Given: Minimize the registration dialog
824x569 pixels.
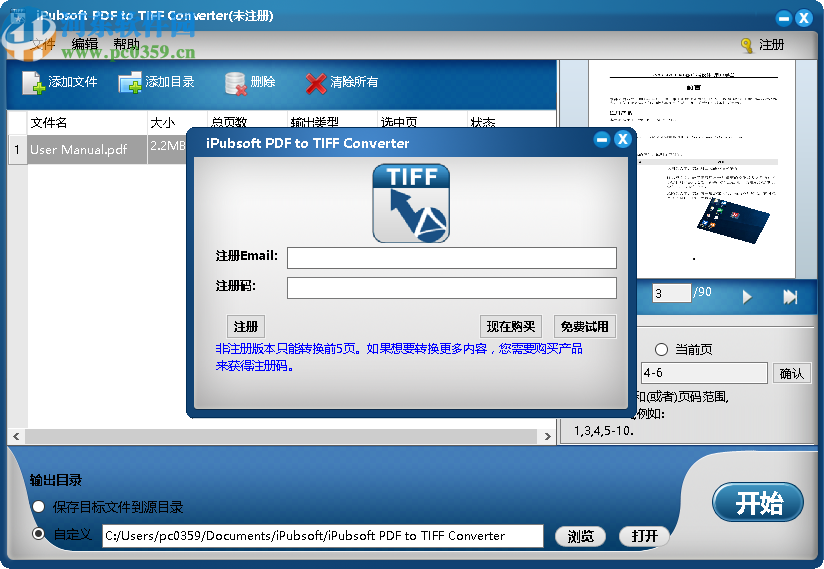Looking at the screenshot, I should tap(602, 139).
